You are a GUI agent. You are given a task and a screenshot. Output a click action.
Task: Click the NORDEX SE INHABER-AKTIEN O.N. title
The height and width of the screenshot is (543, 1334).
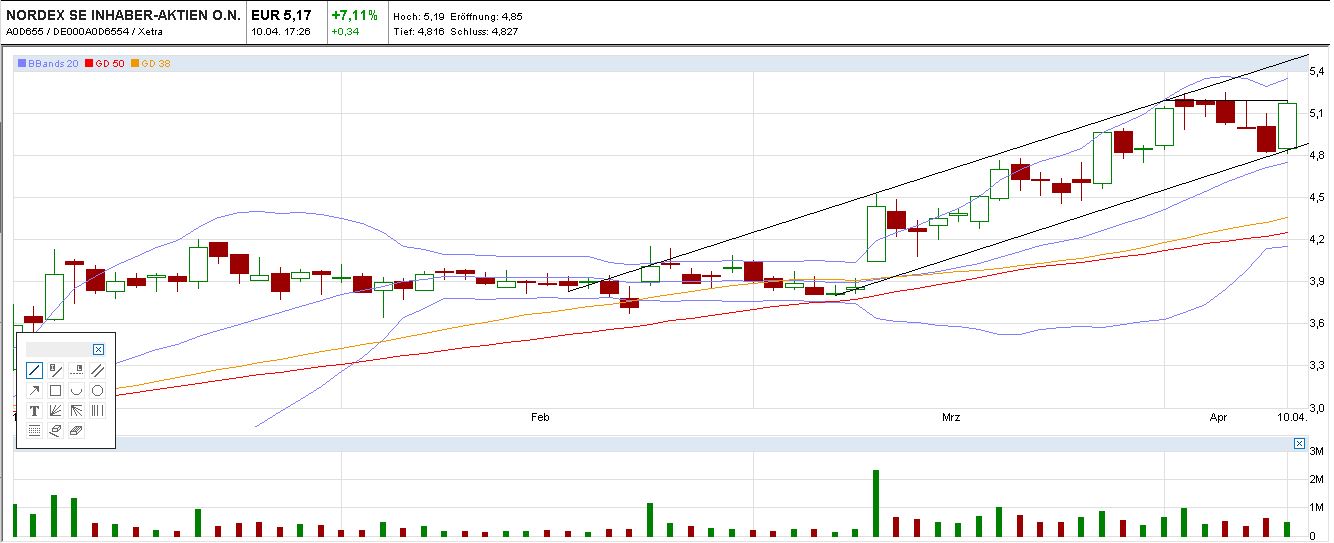click(123, 16)
